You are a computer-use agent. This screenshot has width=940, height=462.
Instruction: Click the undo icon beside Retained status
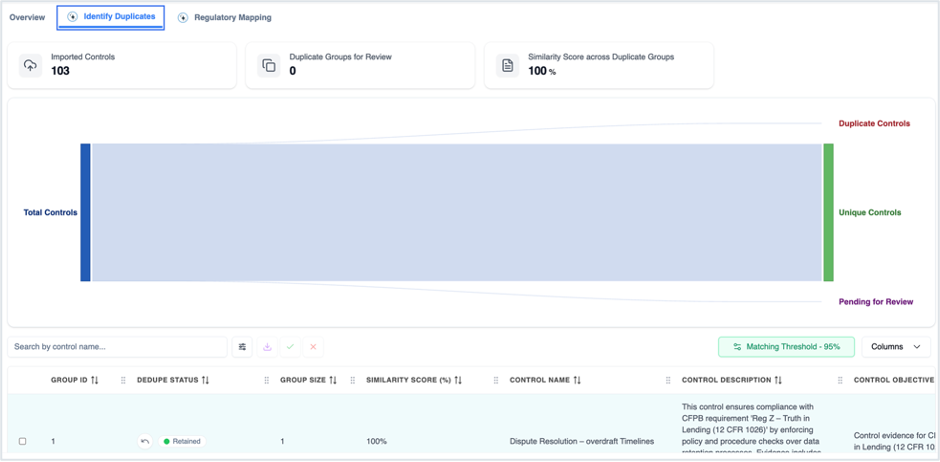[x=144, y=442]
